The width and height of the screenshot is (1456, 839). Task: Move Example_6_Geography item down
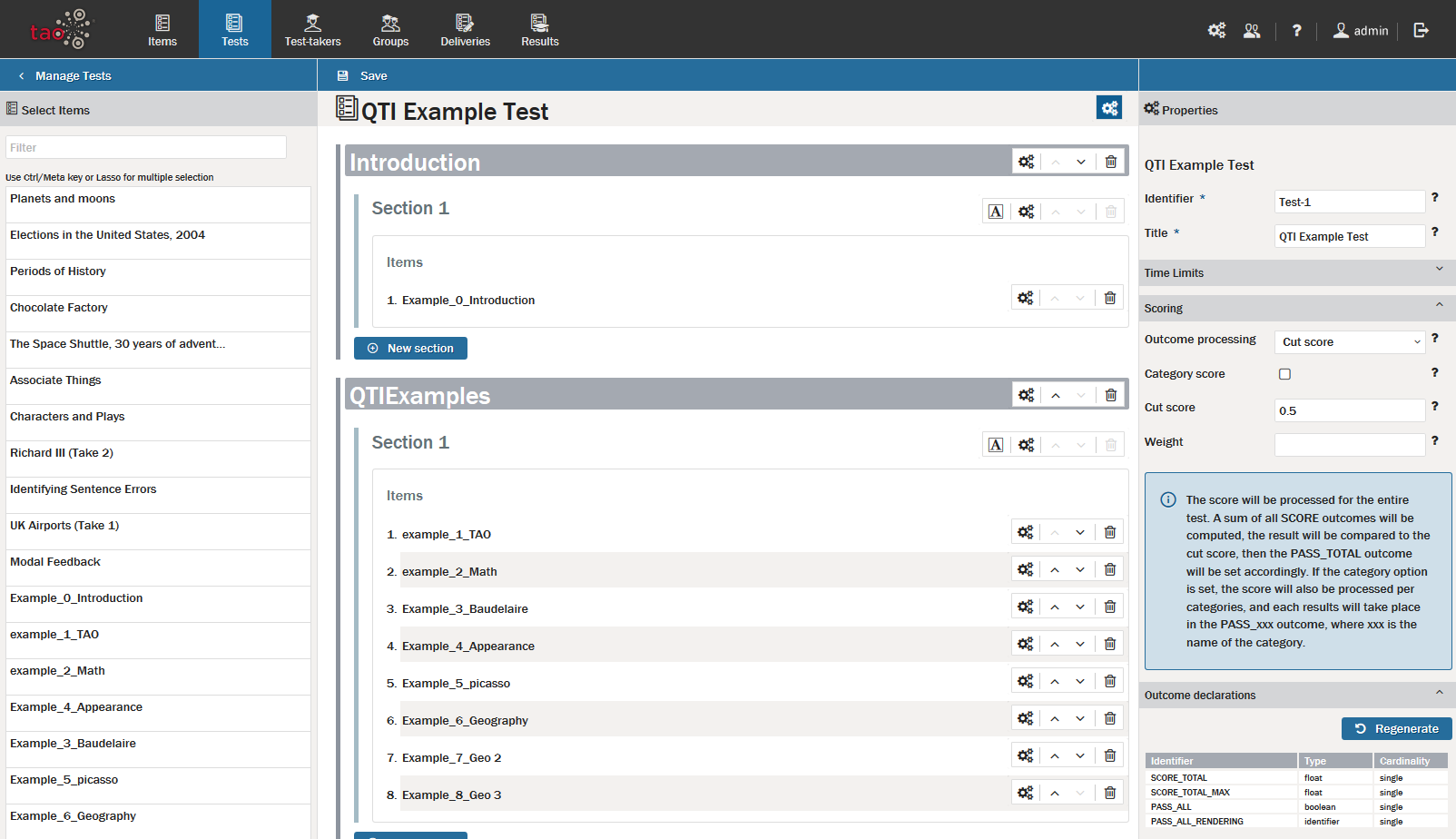tap(1080, 718)
